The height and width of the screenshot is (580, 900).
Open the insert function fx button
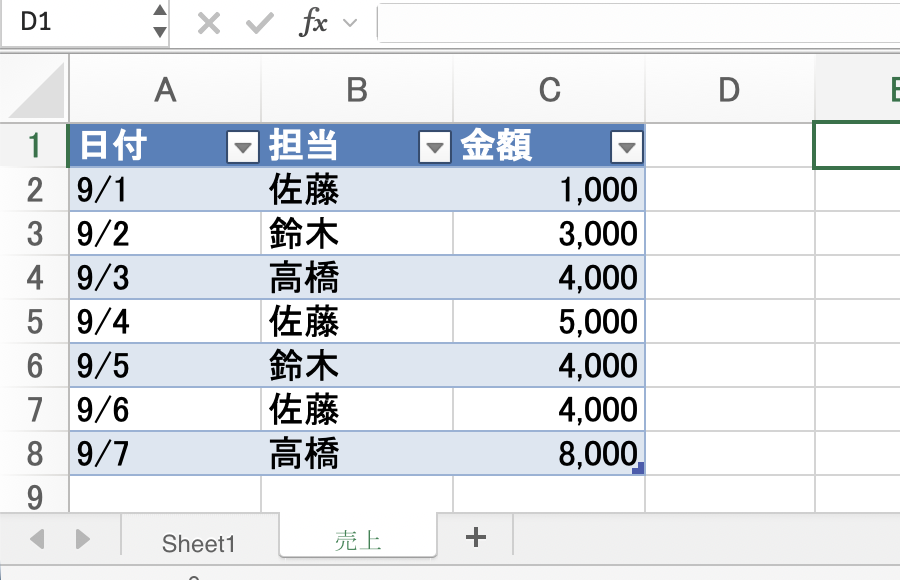(x=313, y=22)
